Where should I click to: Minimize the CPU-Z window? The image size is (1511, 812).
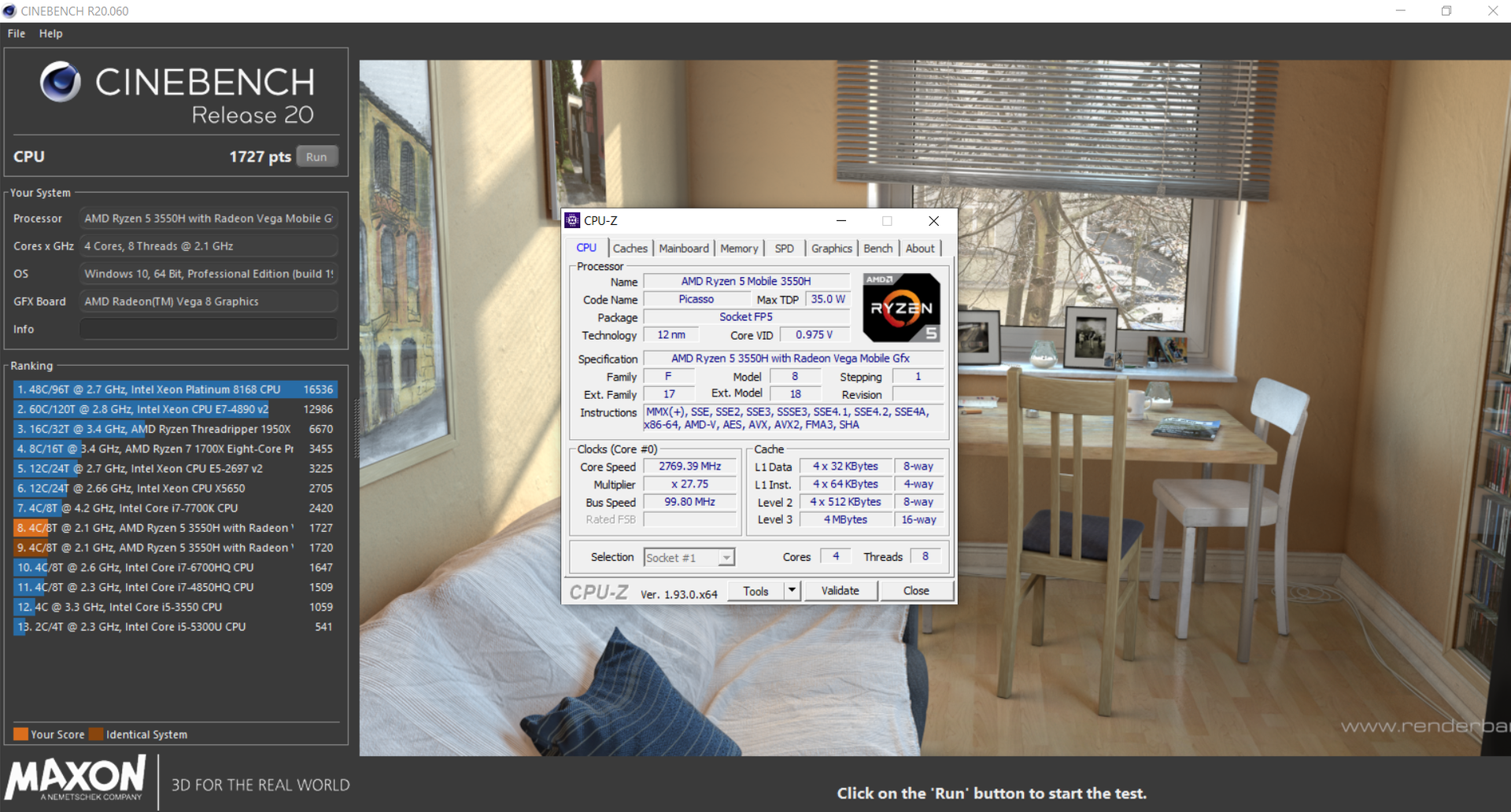tap(841, 221)
